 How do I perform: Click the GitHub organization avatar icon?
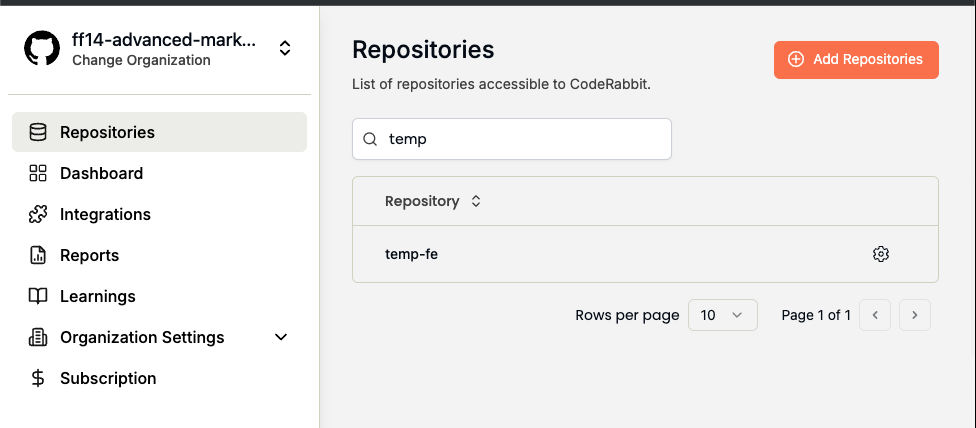(42, 49)
